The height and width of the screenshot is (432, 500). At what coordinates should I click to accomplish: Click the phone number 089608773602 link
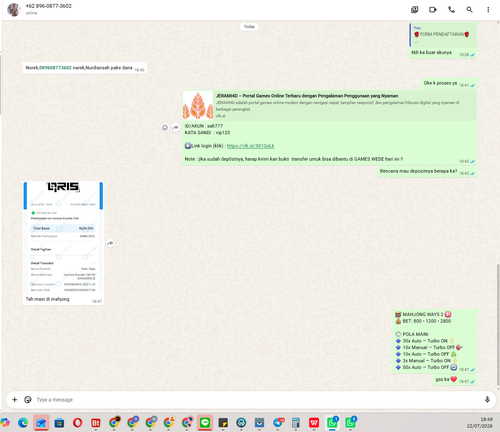point(55,68)
